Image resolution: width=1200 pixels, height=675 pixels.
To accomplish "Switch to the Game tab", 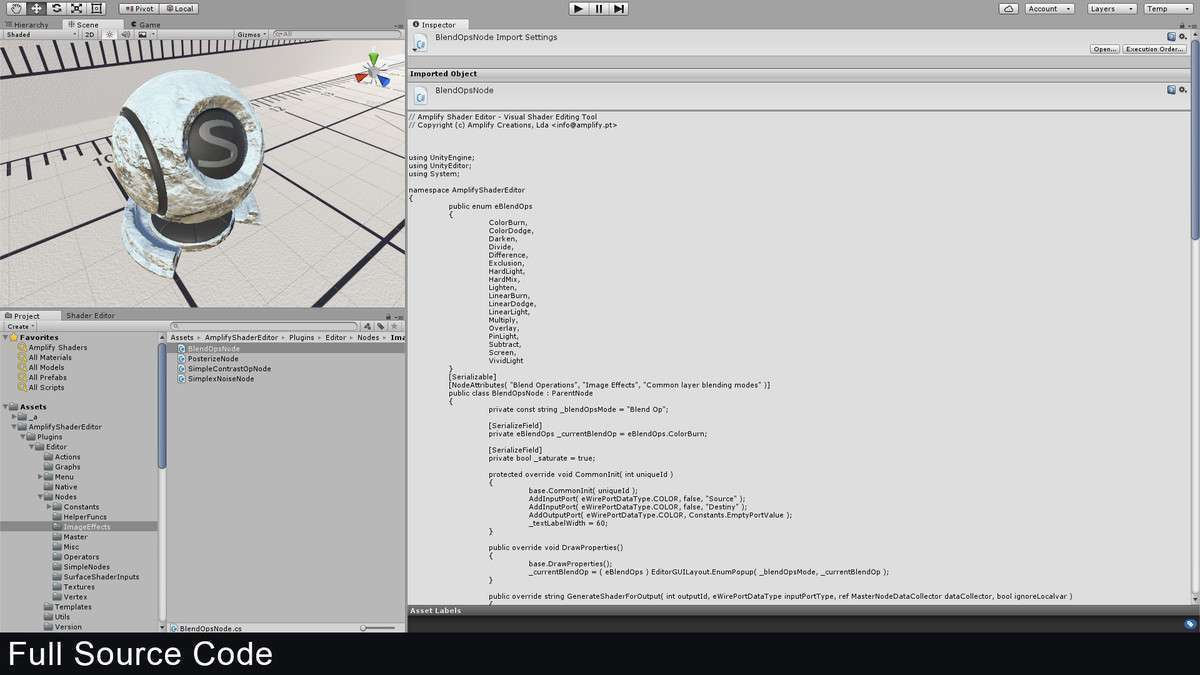I will [145, 24].
